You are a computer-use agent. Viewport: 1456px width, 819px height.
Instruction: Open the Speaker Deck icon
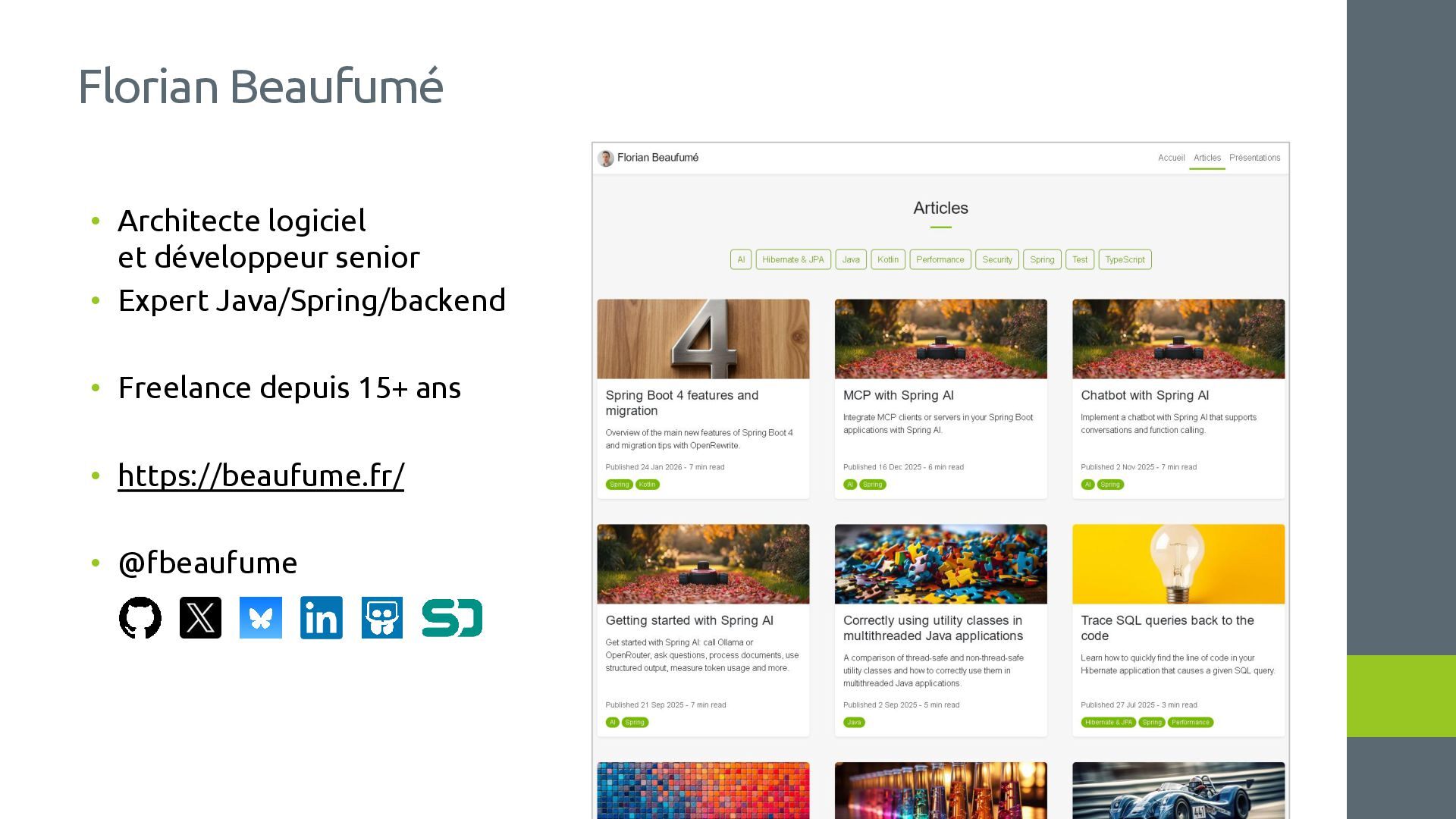pos(452,617)
